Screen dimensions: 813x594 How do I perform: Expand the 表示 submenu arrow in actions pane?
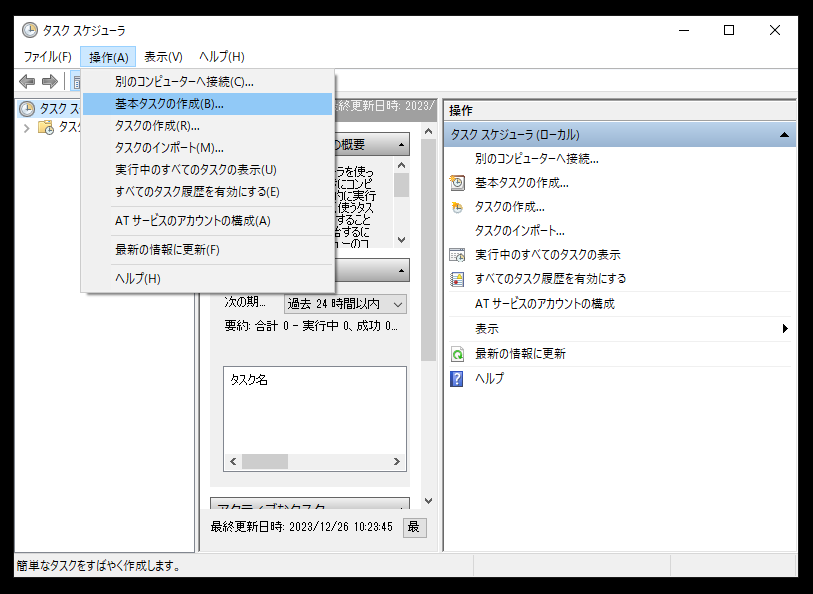click(785, 329)
